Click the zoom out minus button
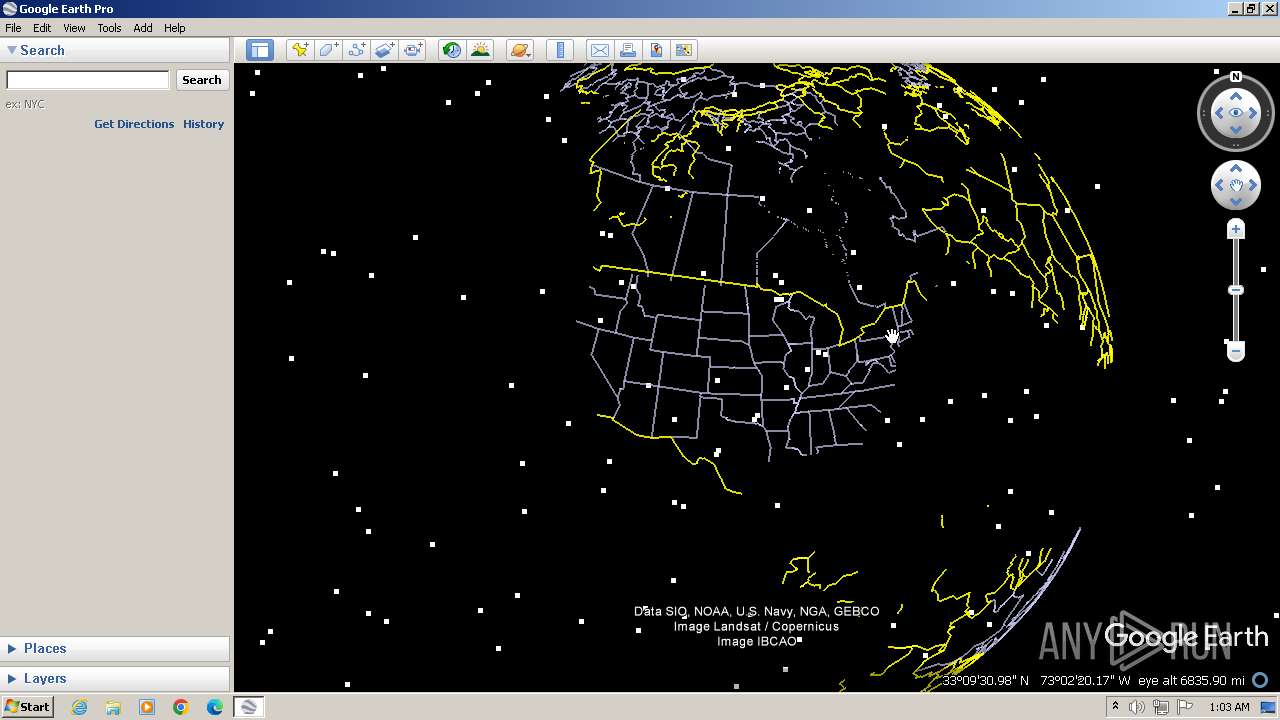 point(1236,351)
